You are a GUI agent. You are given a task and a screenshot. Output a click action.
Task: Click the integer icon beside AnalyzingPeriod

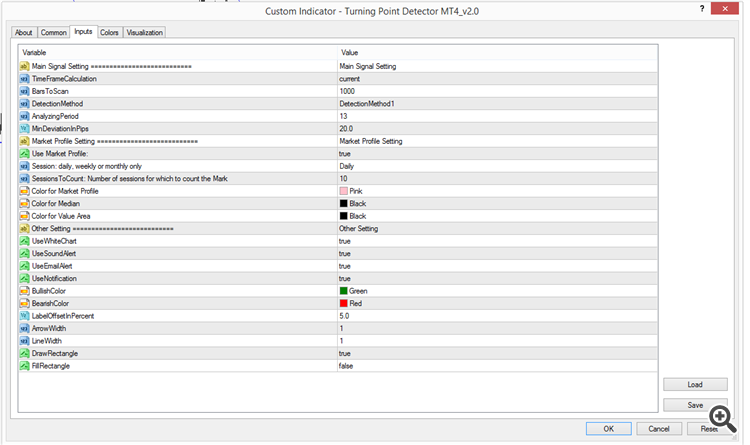pos(24,116)
